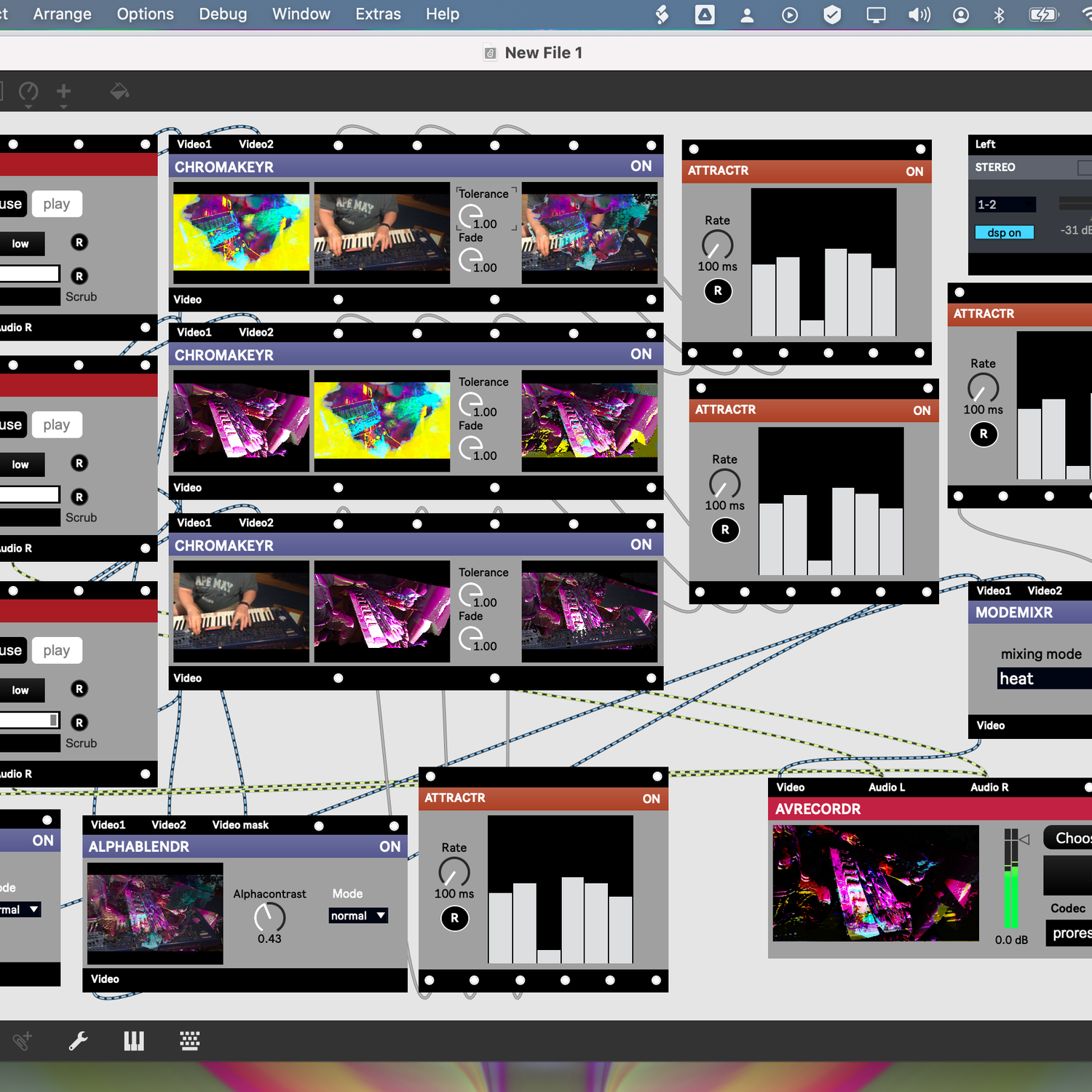Open the Debug menu

click(223, 15)
